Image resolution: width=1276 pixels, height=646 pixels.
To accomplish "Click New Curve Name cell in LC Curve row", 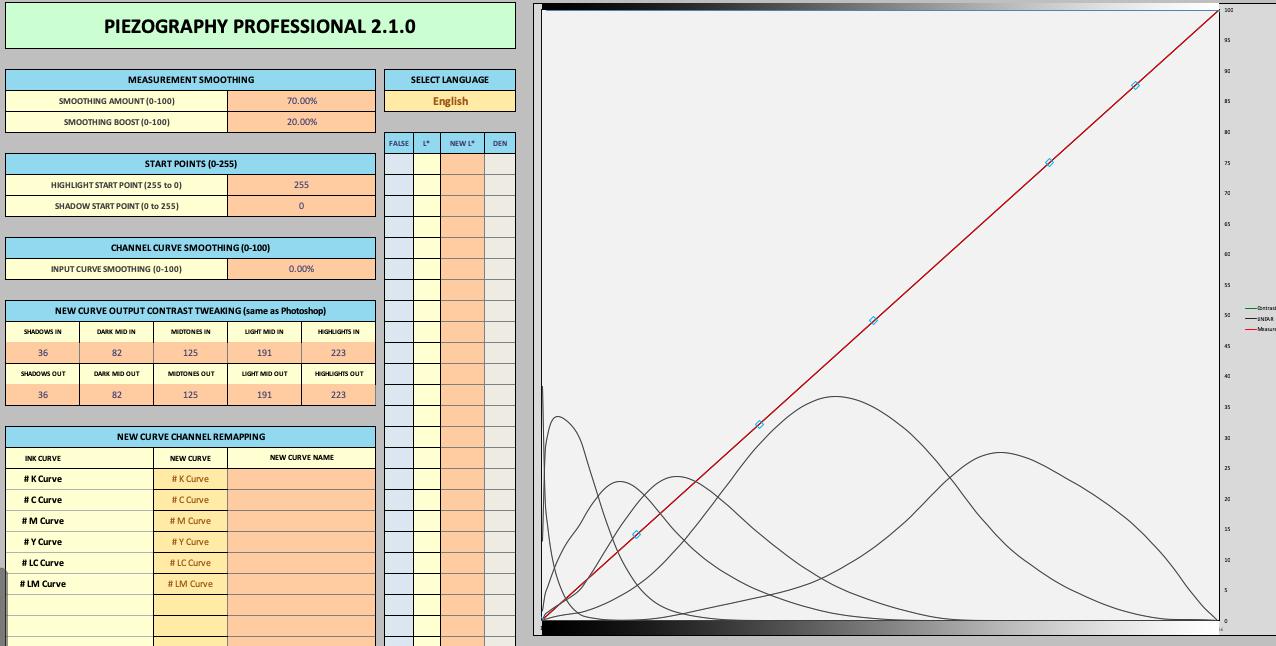I will point(302,563).
